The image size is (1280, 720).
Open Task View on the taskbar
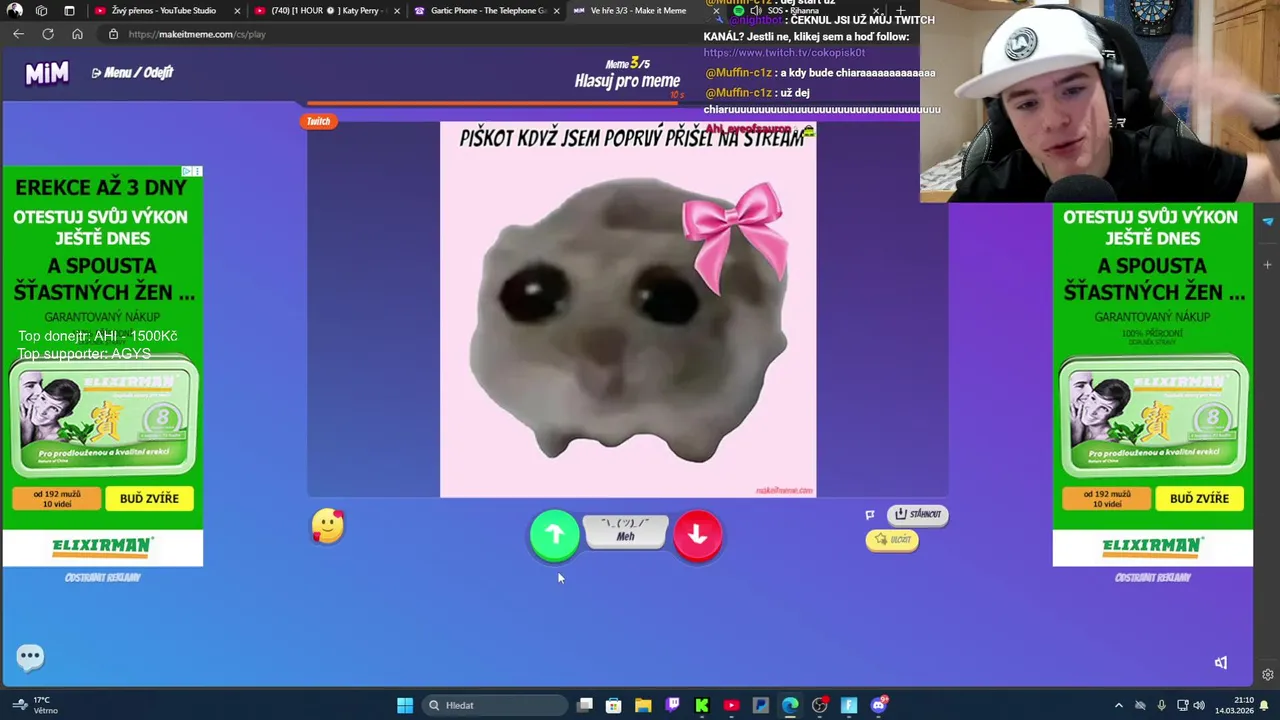[x=585, y=705]
